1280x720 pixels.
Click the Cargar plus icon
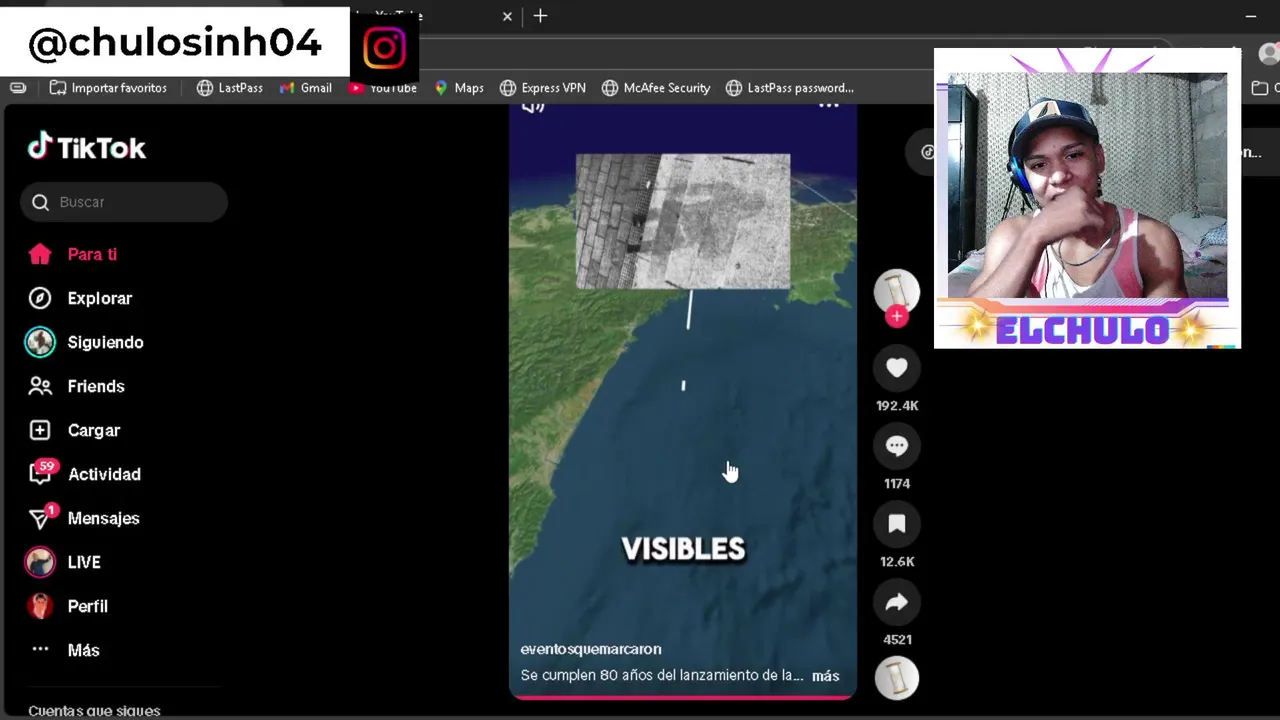[x=40, y=430]
